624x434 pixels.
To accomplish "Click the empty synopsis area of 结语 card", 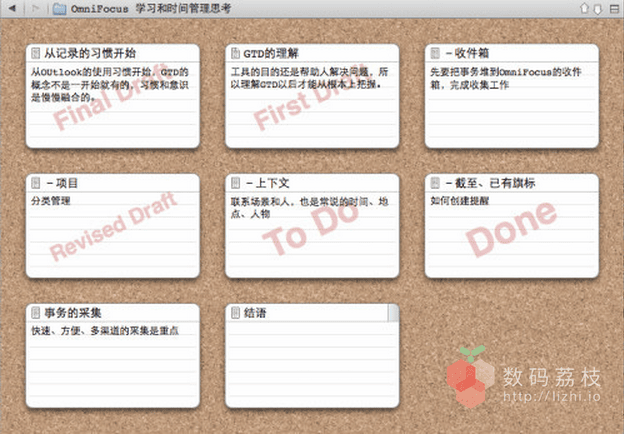I will 312,364.
